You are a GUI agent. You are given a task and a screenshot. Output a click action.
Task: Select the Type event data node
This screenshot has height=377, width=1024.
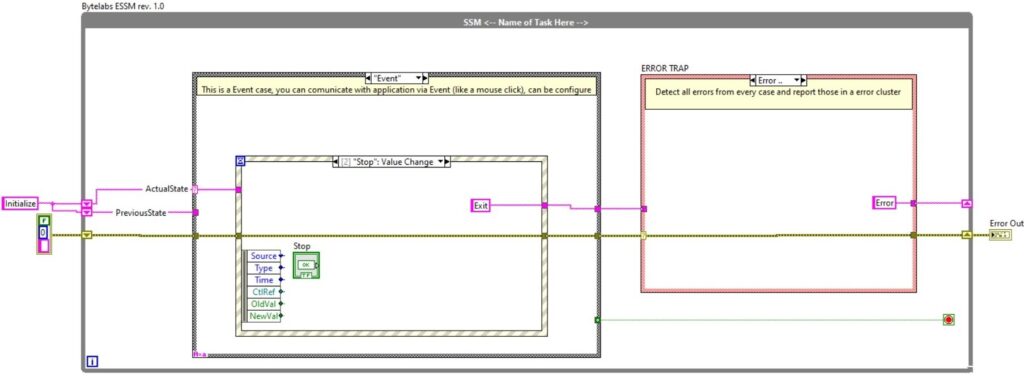tap(263, 268)
